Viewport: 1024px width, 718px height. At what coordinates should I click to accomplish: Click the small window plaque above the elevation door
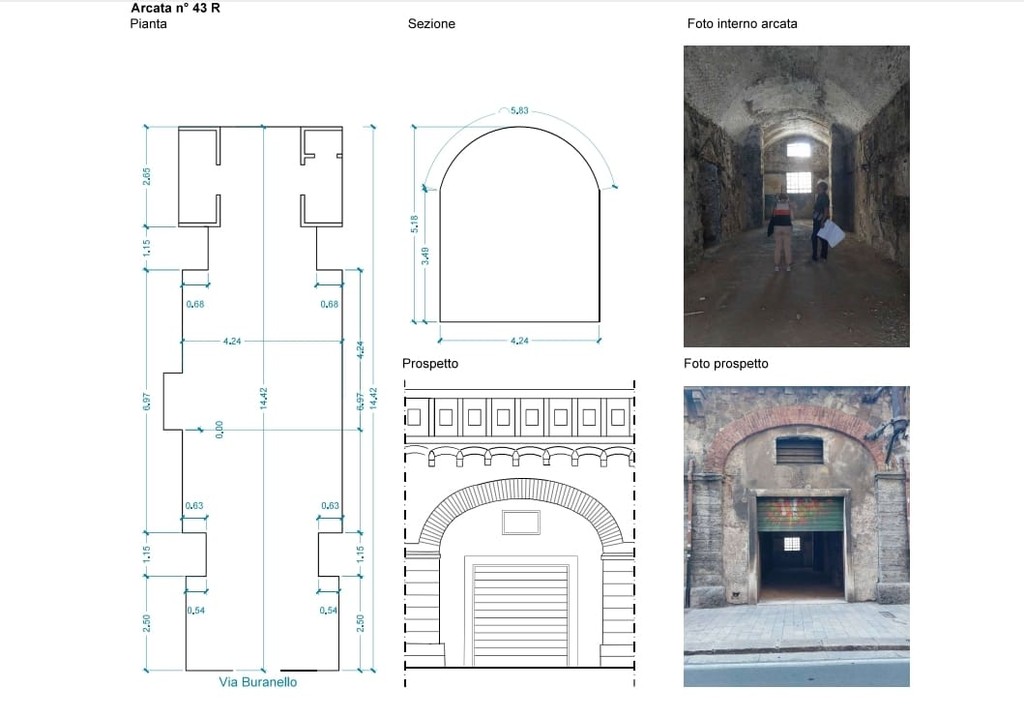pos(521,523)
